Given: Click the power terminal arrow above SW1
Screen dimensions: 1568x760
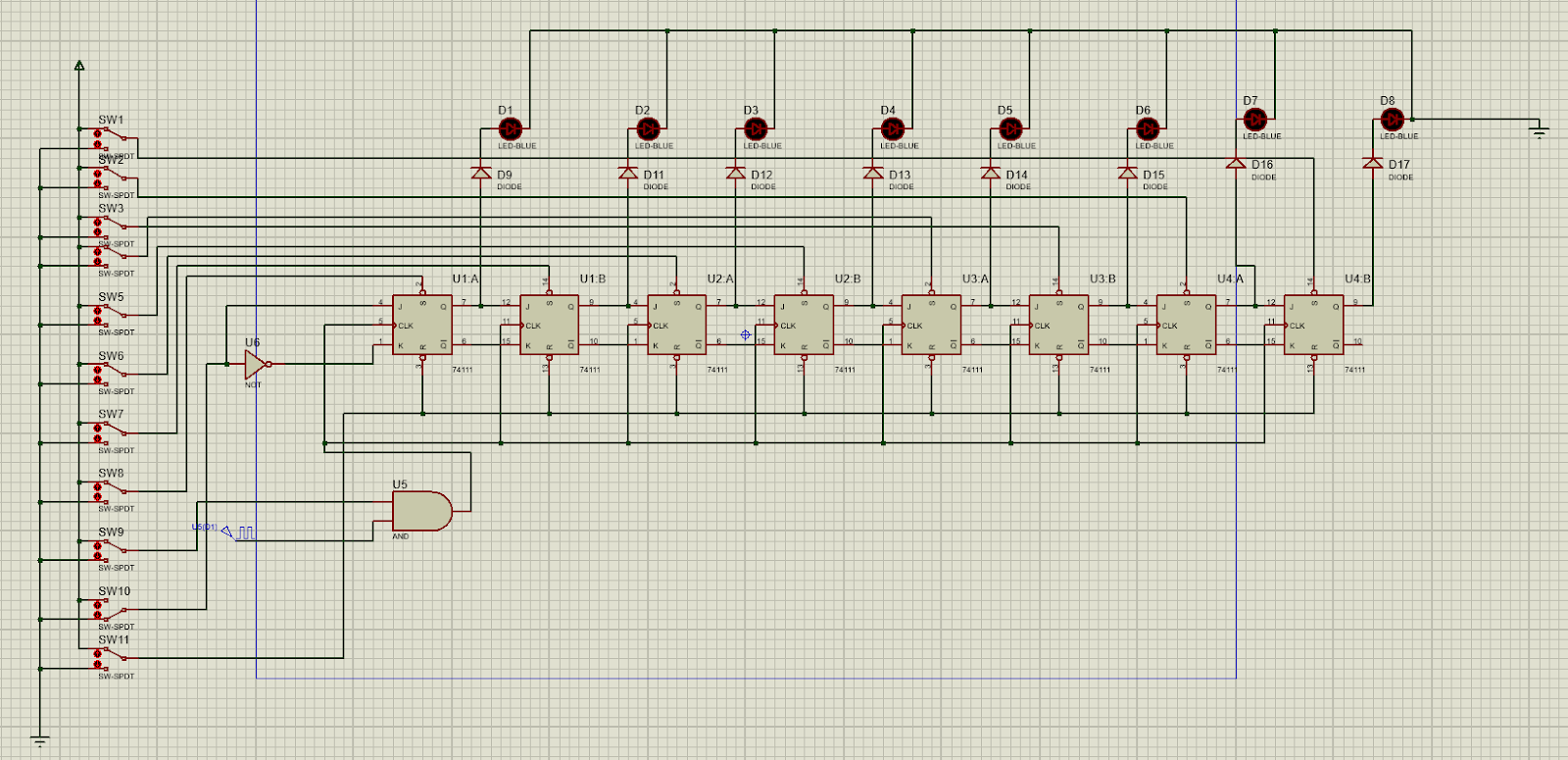Looking at the screenshot, I should pyautogui.click(x=79, y=66).
